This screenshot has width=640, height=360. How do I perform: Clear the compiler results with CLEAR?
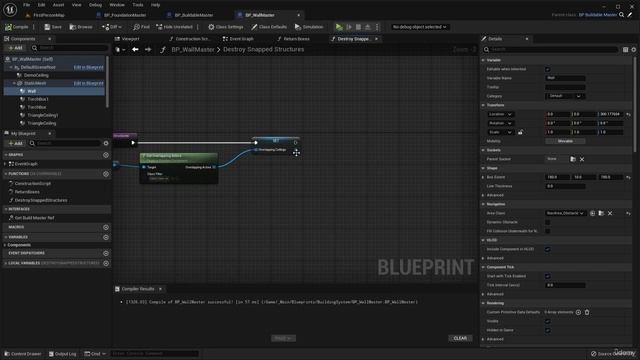click(x=460, y=338)
